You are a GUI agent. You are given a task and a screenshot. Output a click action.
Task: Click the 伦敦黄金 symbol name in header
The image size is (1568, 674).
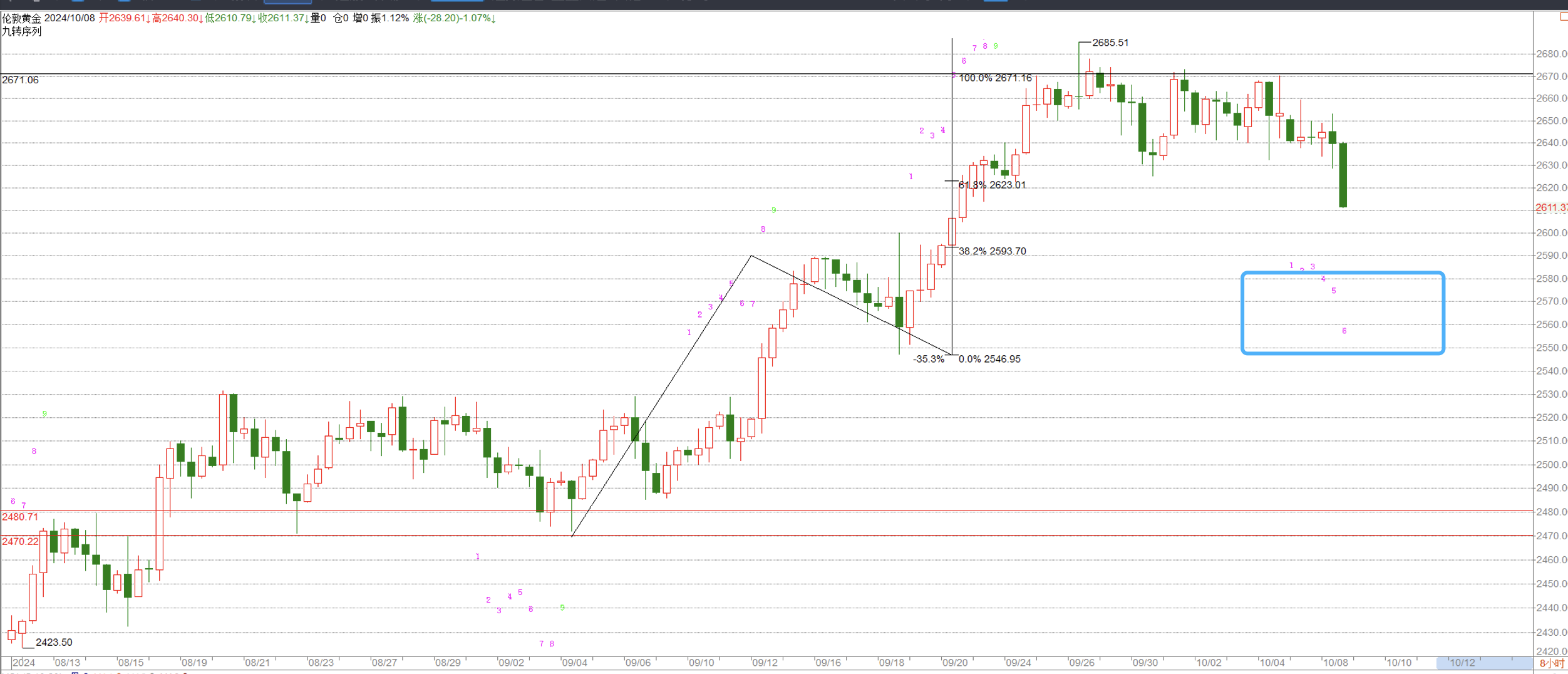tap(22, 18)
